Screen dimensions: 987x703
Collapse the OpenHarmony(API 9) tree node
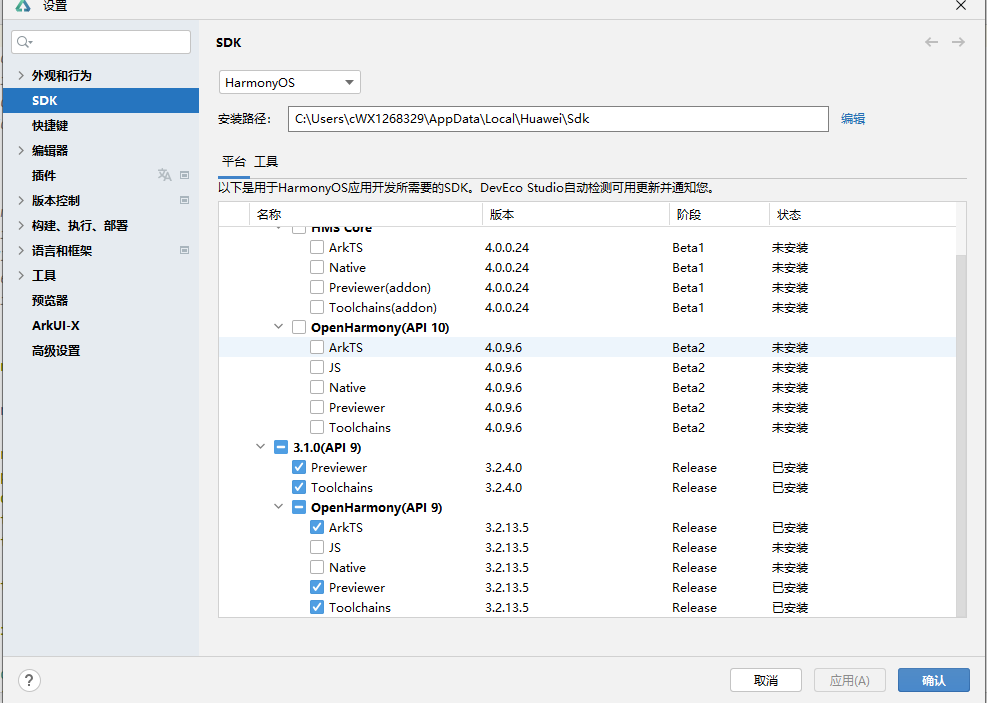click(x=278, y=507)
